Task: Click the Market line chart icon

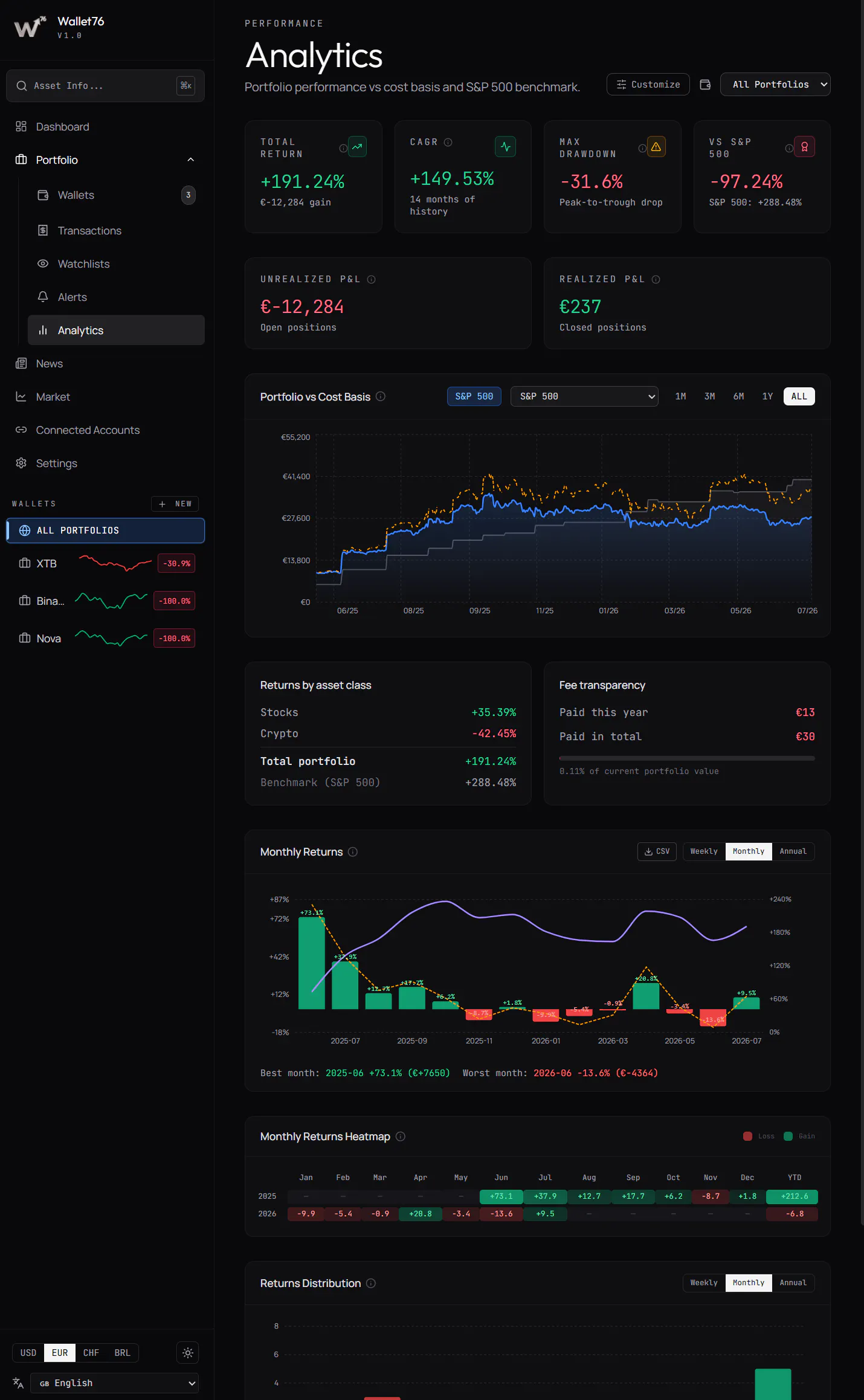Action: [x=21, y=396]
